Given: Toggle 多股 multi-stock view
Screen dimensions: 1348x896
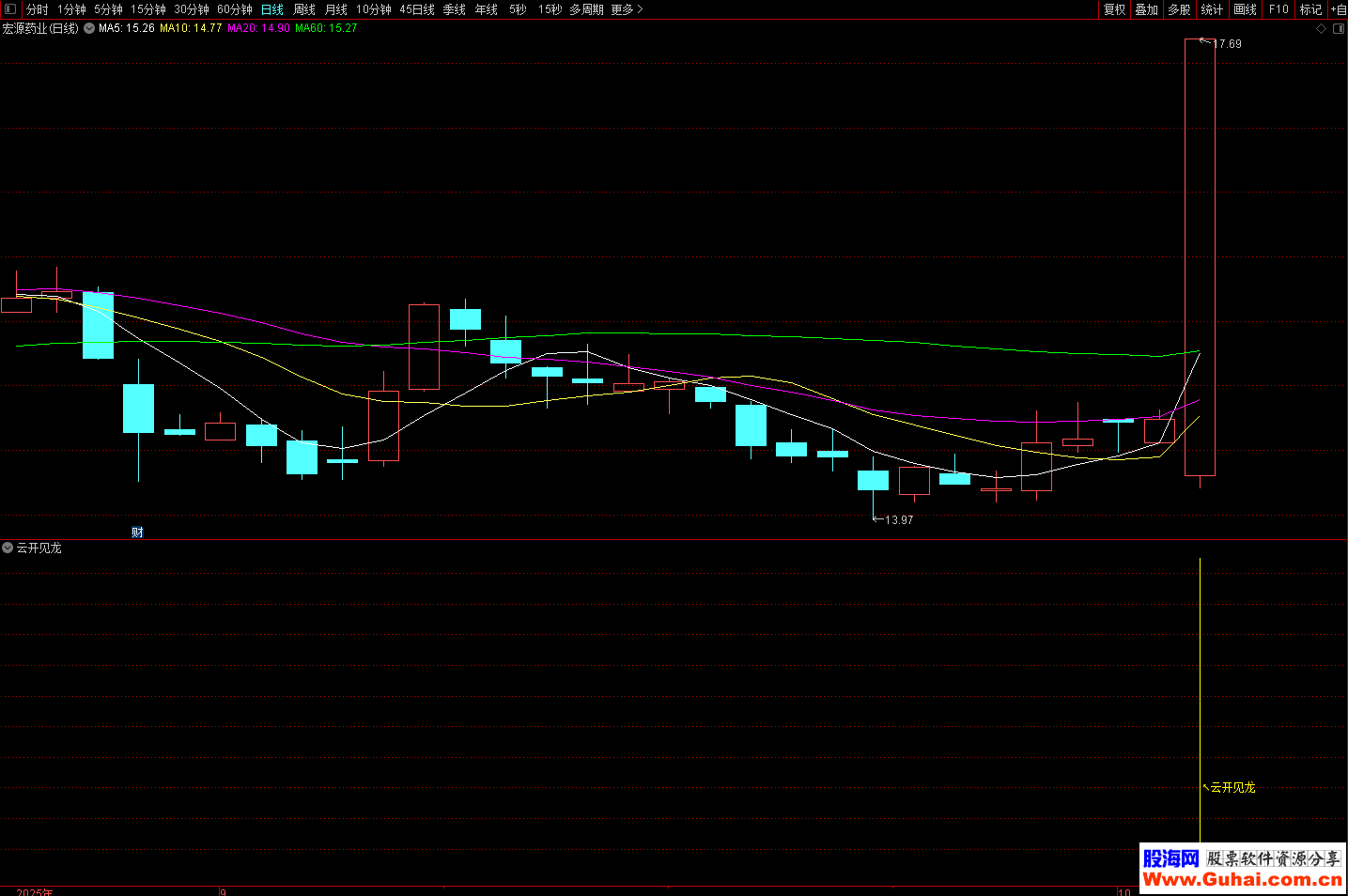Looking at the screenshot, I should (1179, 9).
